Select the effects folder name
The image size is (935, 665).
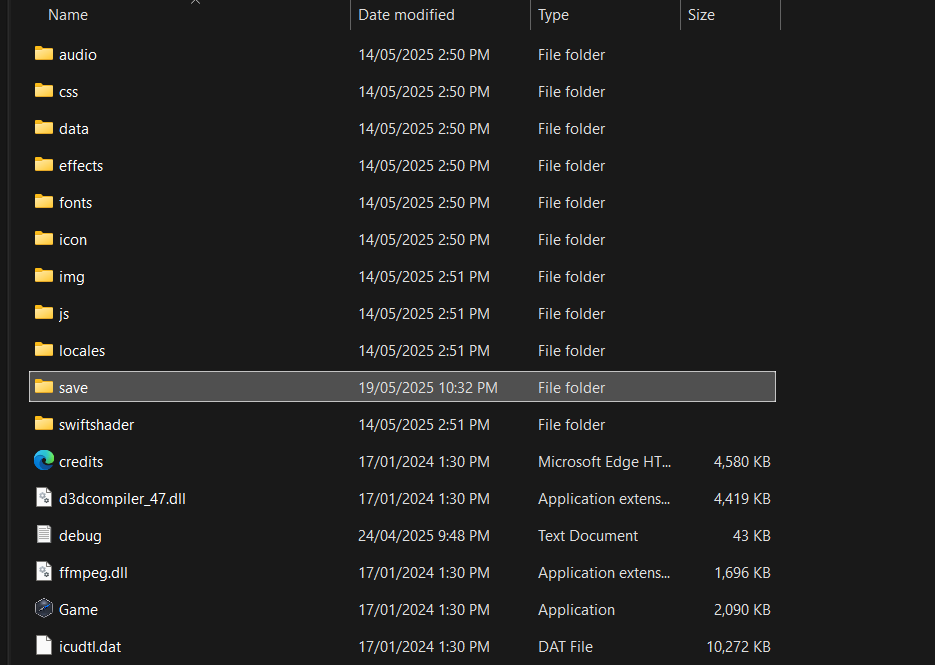coord(81,166)
